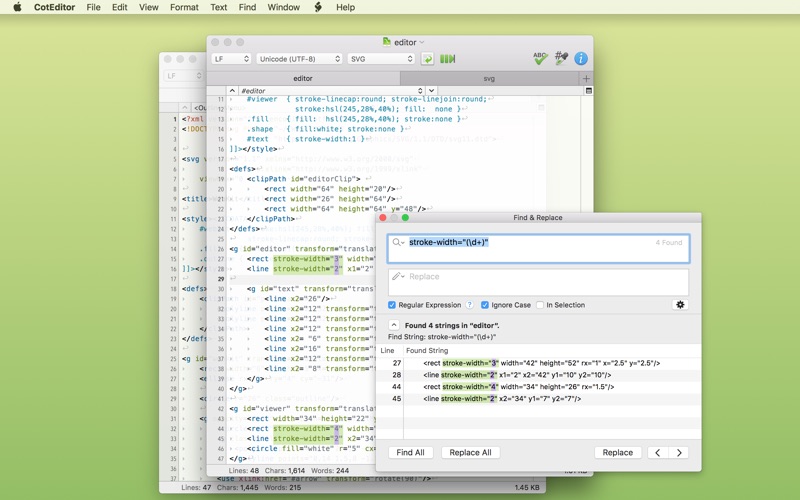The height and width of the screenshot is (500, 800).
Task: Open the CotEditor application menu
Action: 55,7
